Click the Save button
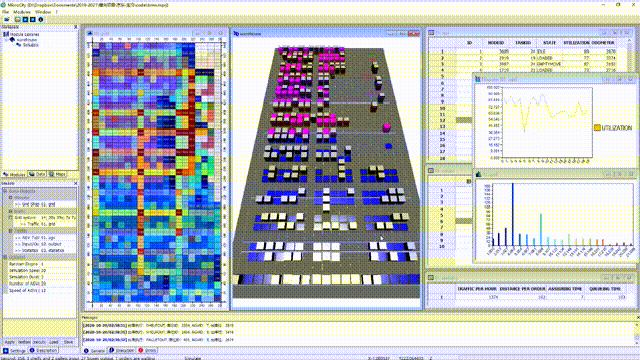This screenshot has width=640, height=360. coord(68,342)
